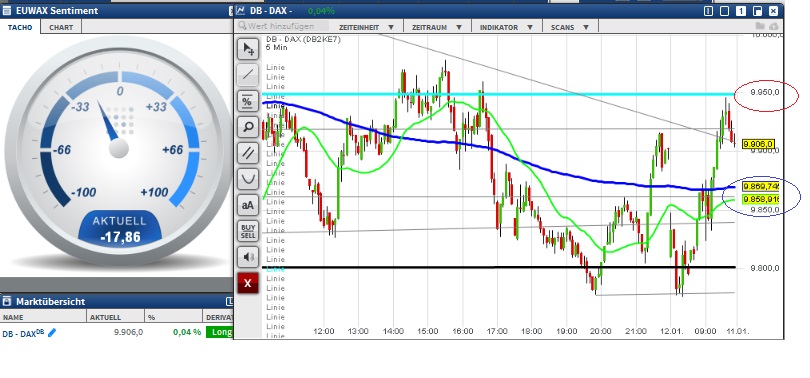The image size is (810, 378).
Task: Click the 12:00 time axis label
Action: pos(323,331)
